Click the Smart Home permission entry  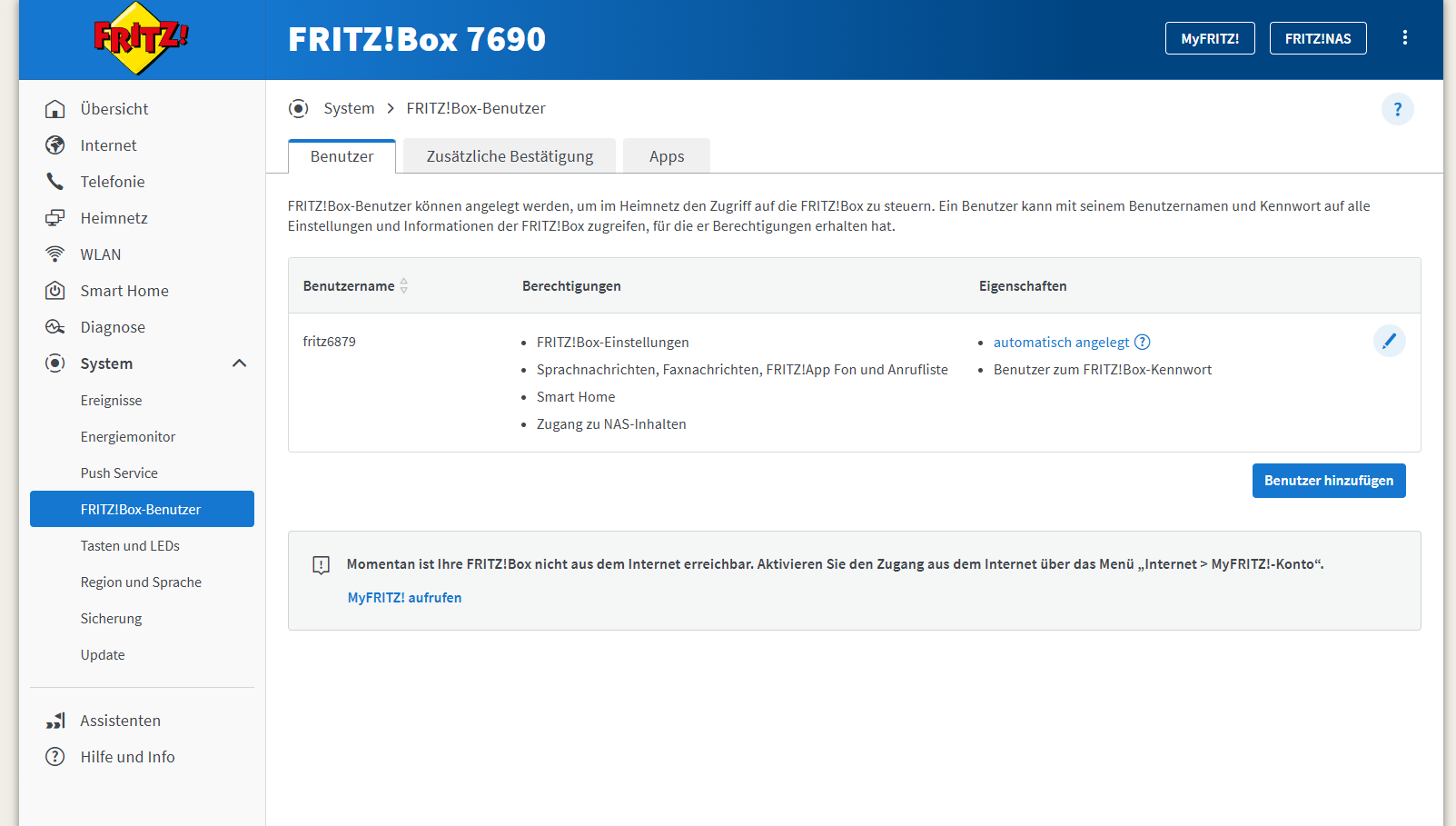[x=576, y=397]
